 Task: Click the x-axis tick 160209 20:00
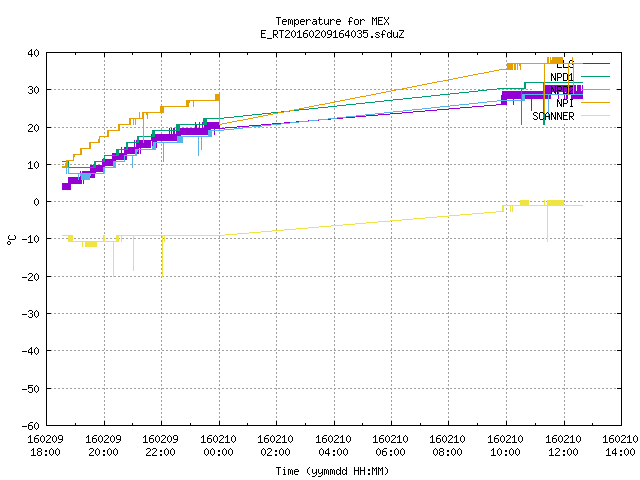(x=103, y=446)
